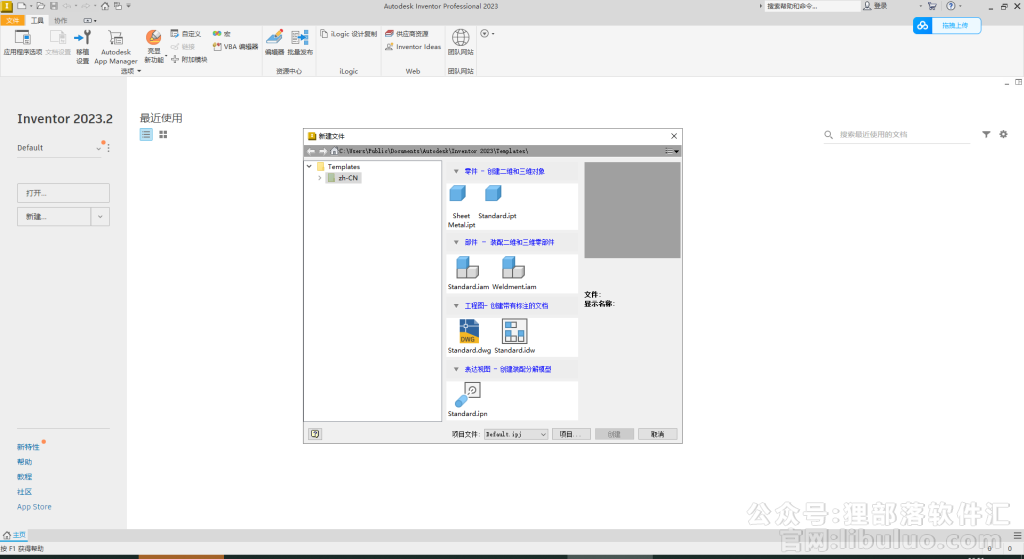Pick the Standard.dwg drawing template
Image resolution: width=1024 pixels, height=559 pixels.
pyautogui.click(x=469, y=332)
